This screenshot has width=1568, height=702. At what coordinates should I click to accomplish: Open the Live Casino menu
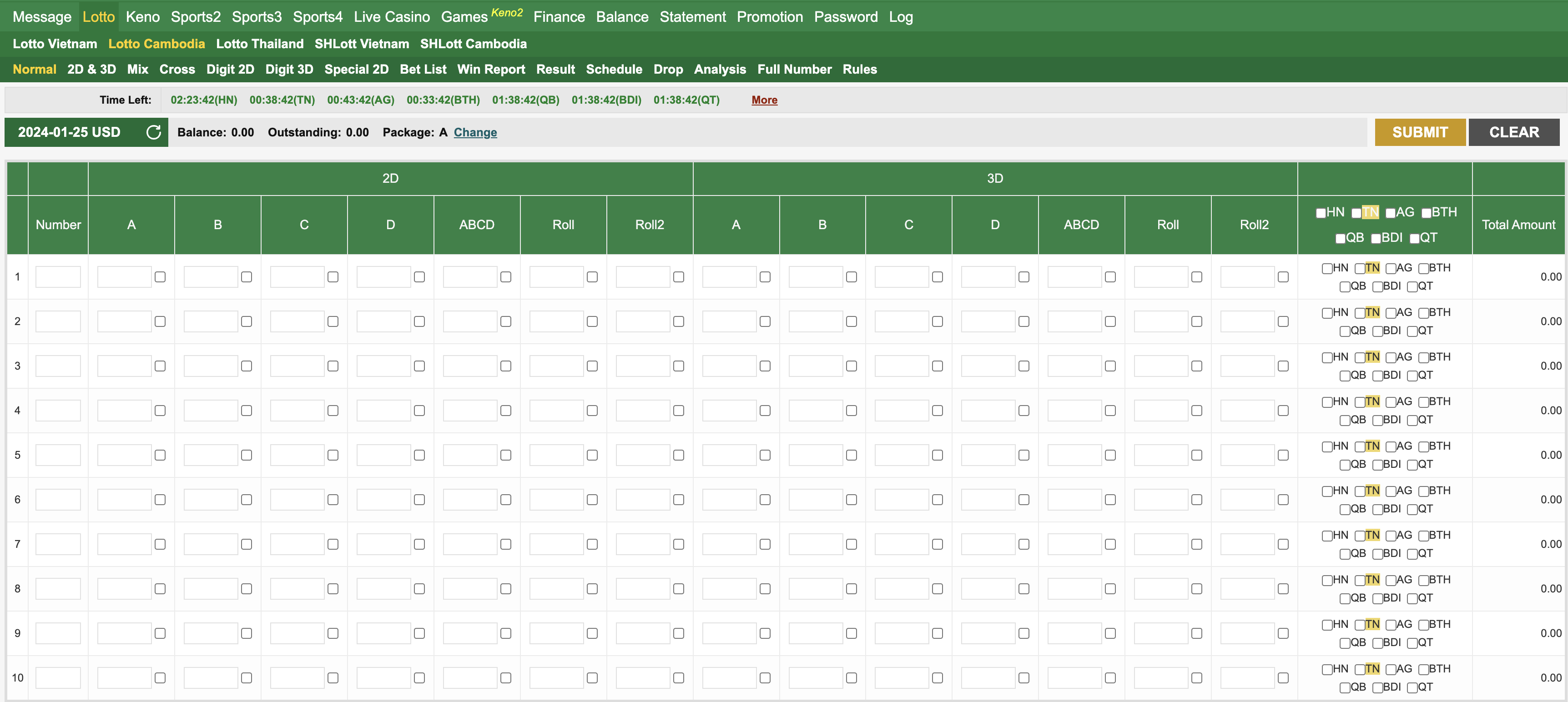pos(391,16)
